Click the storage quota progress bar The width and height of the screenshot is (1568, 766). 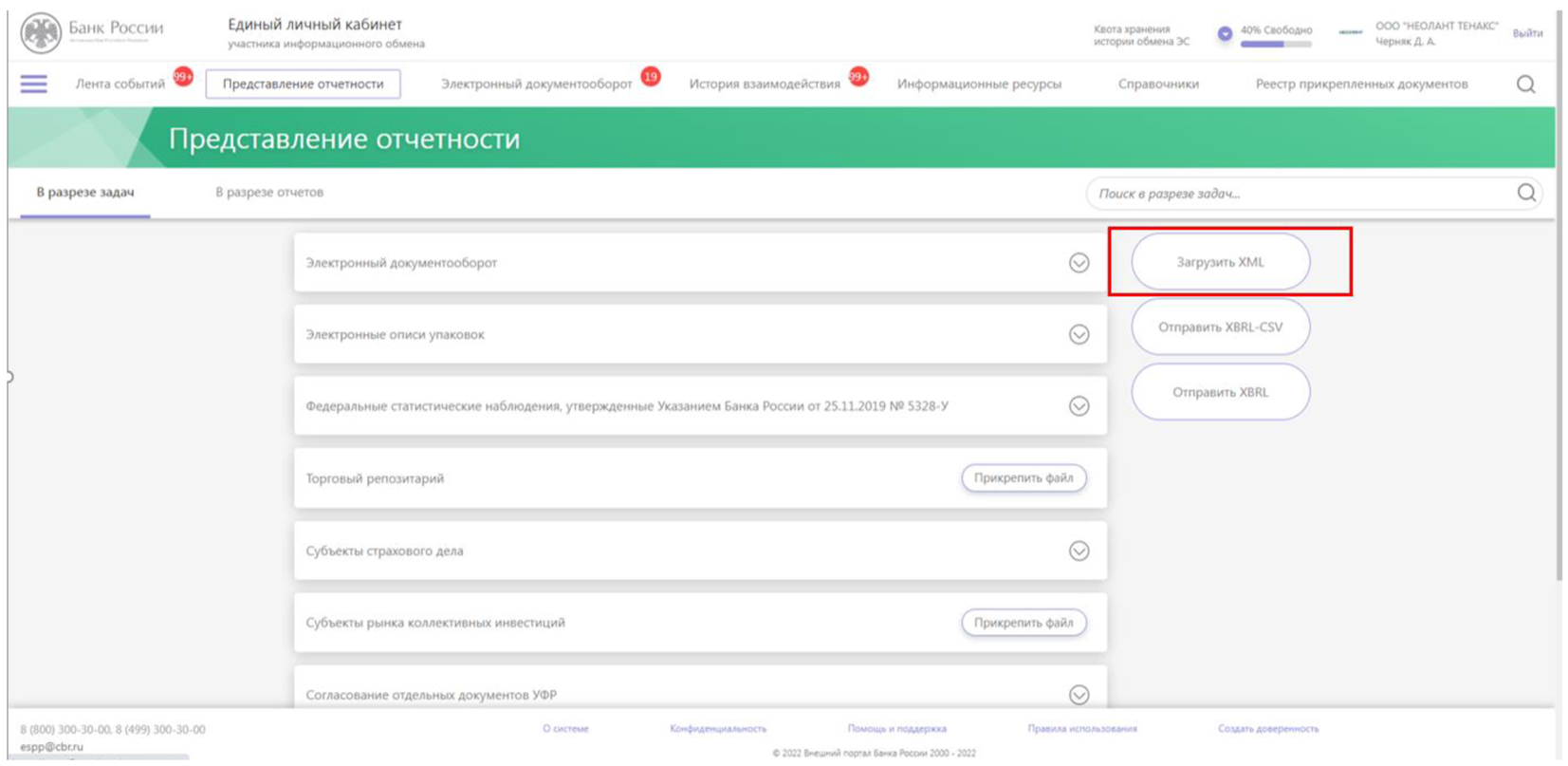[x=1276, y=45]
